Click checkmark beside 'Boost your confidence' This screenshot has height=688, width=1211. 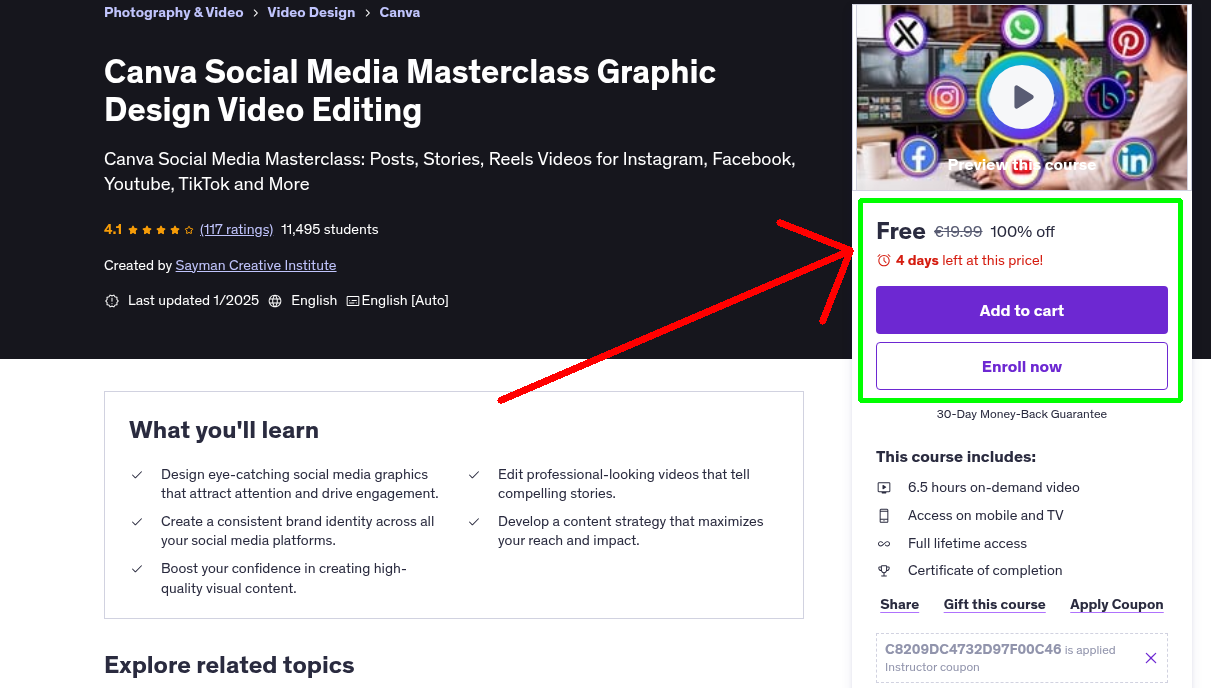tap(137, 569)
